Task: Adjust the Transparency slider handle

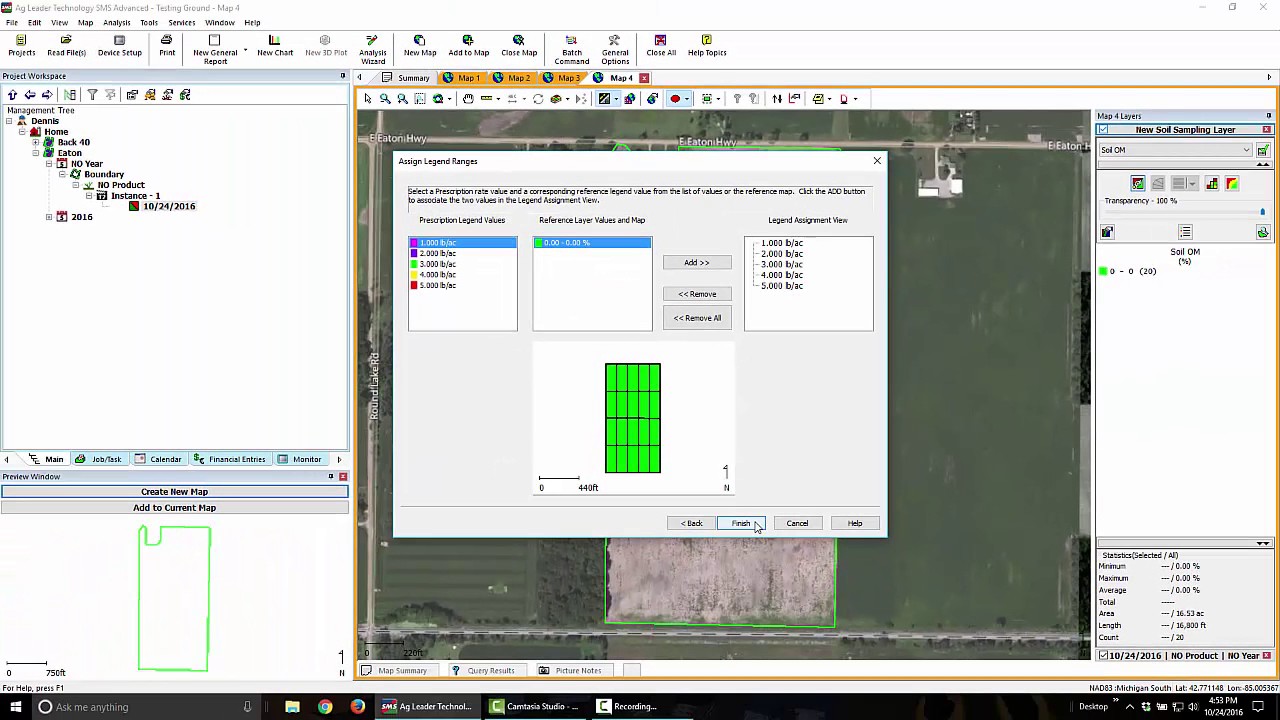Action: (x=1262, y=212)
